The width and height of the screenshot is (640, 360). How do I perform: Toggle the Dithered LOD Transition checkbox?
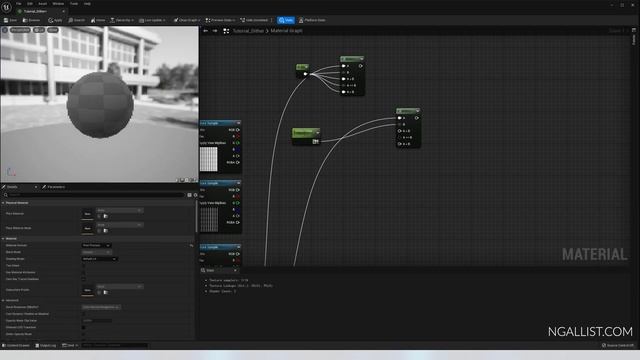(84, 327)
